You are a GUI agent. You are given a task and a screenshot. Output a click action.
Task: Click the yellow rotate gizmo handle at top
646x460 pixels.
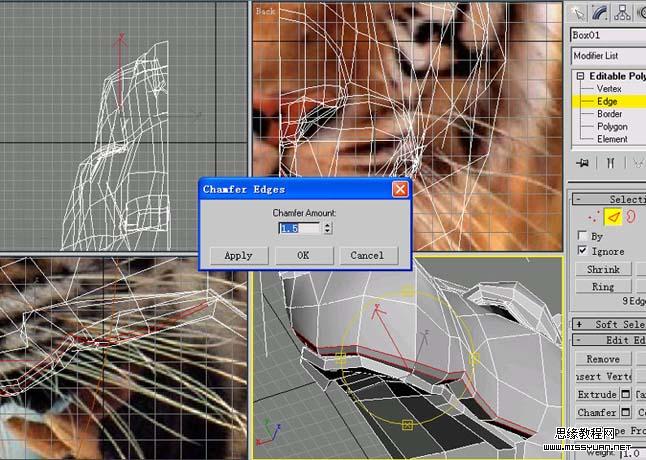tap(407, 291)
